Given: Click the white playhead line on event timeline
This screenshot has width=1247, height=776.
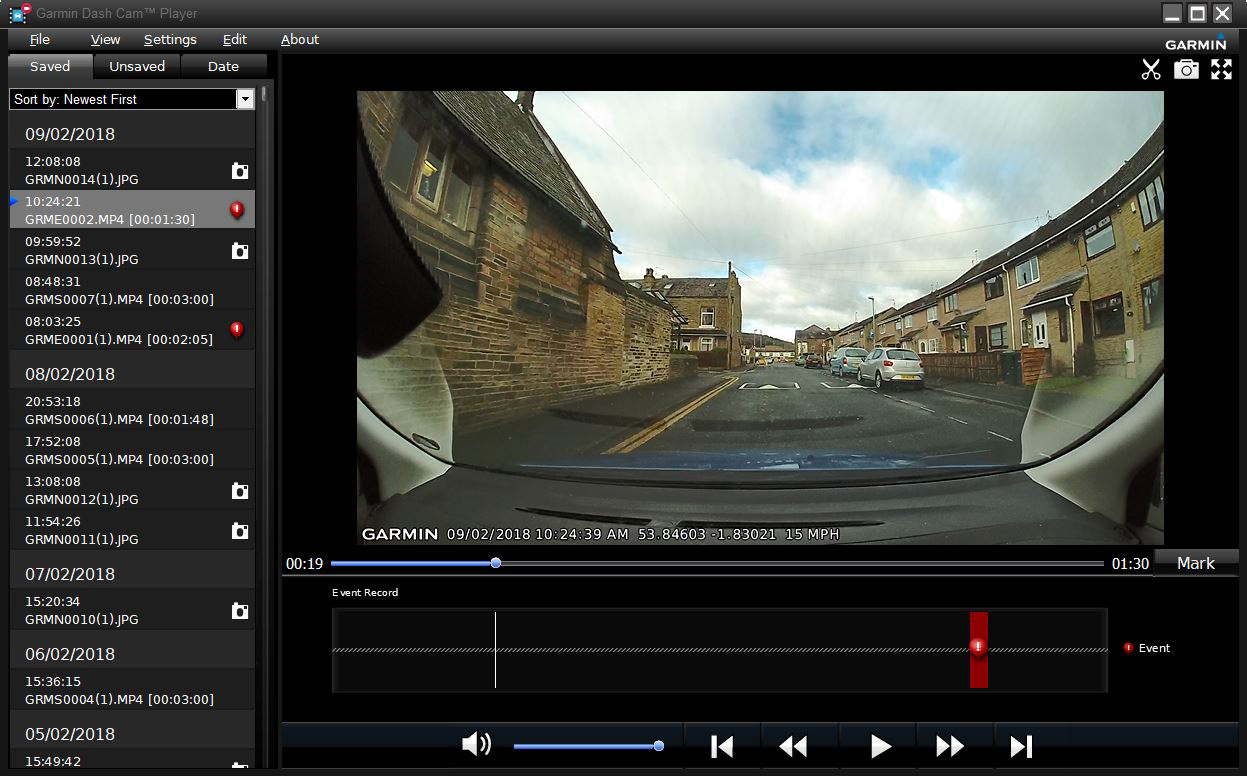Looking at the screenshot, I should [x=495, y=650].
